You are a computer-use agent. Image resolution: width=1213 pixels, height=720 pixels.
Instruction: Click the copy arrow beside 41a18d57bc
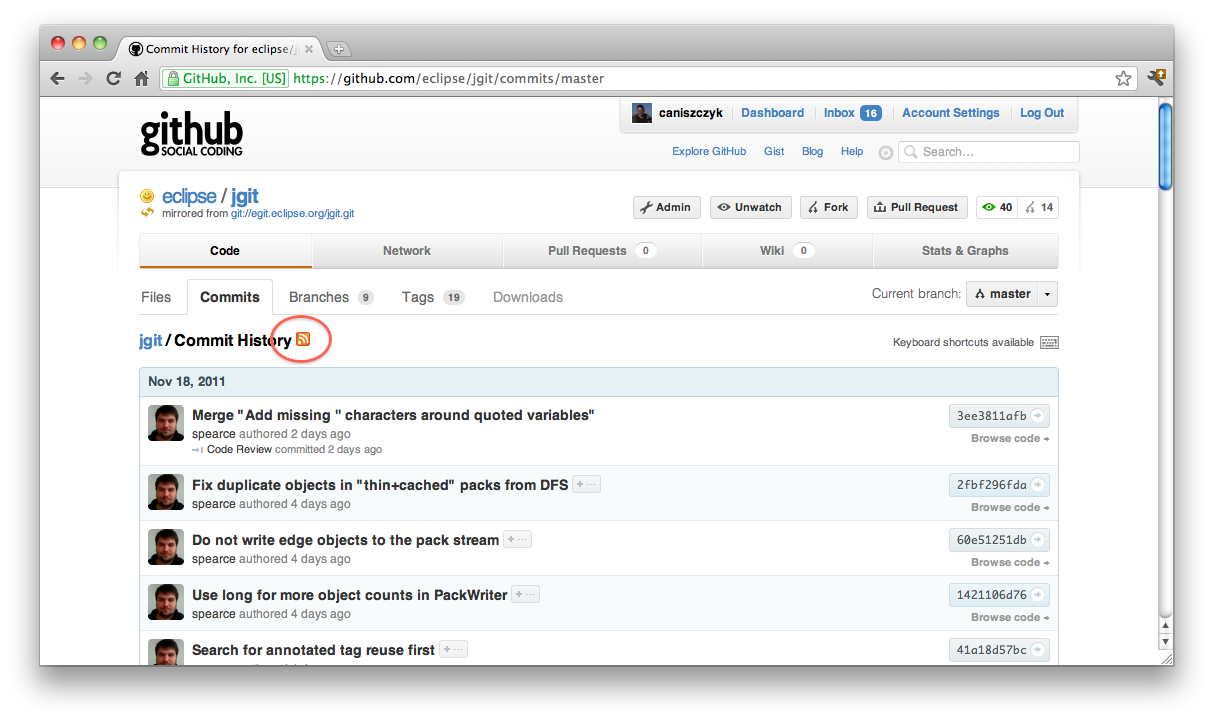tap(1038, 650)
